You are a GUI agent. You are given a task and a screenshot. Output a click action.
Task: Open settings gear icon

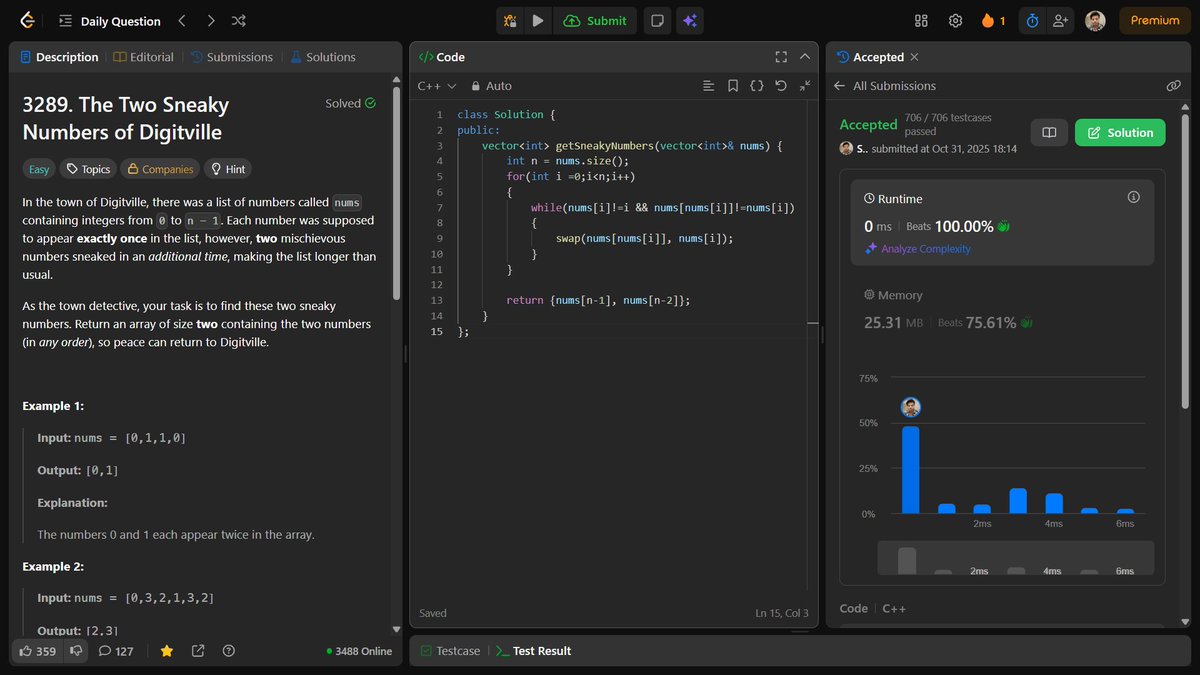tap(955, 20)
